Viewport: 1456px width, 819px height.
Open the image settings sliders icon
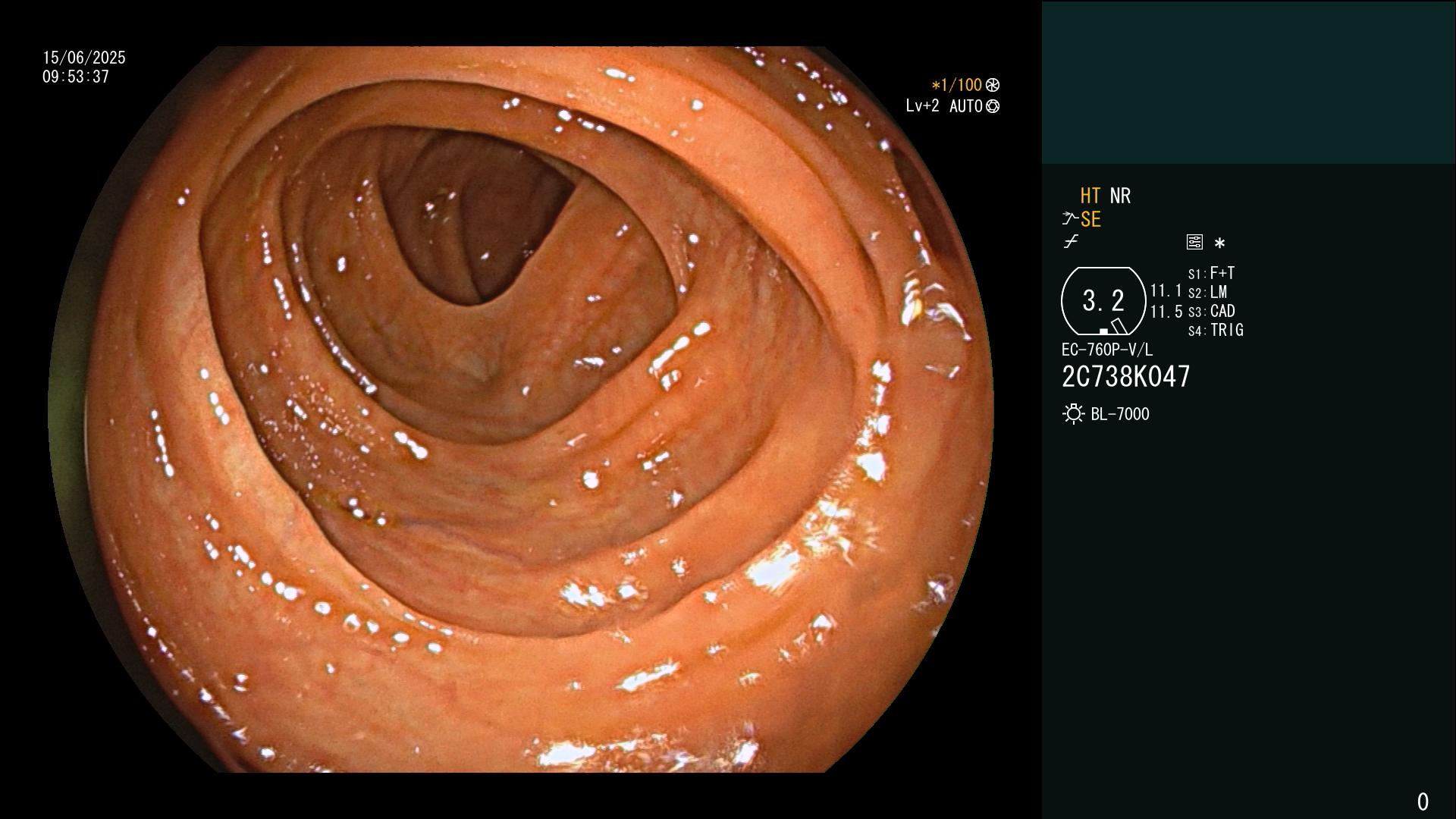coord(1194,242)
